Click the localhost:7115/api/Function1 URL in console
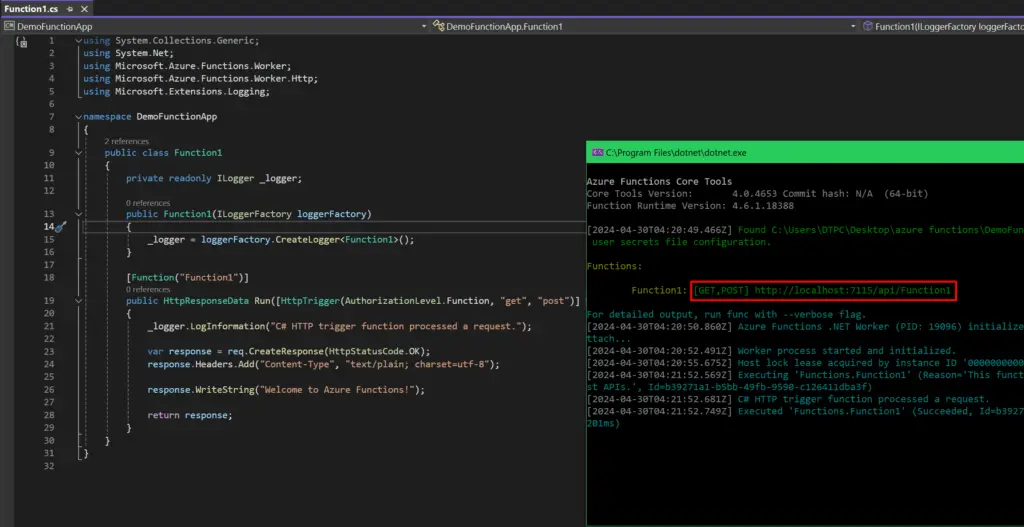The width and height of the screenshot is (1024, 527). tap(852, 290)
